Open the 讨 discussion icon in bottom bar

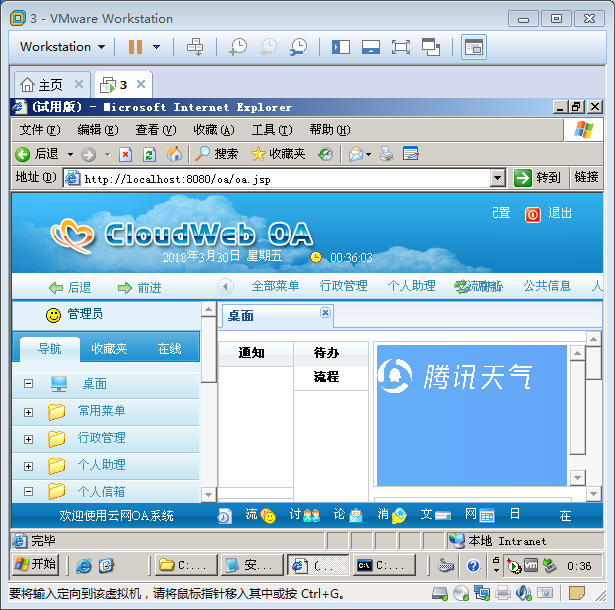[x=312, y=515]
